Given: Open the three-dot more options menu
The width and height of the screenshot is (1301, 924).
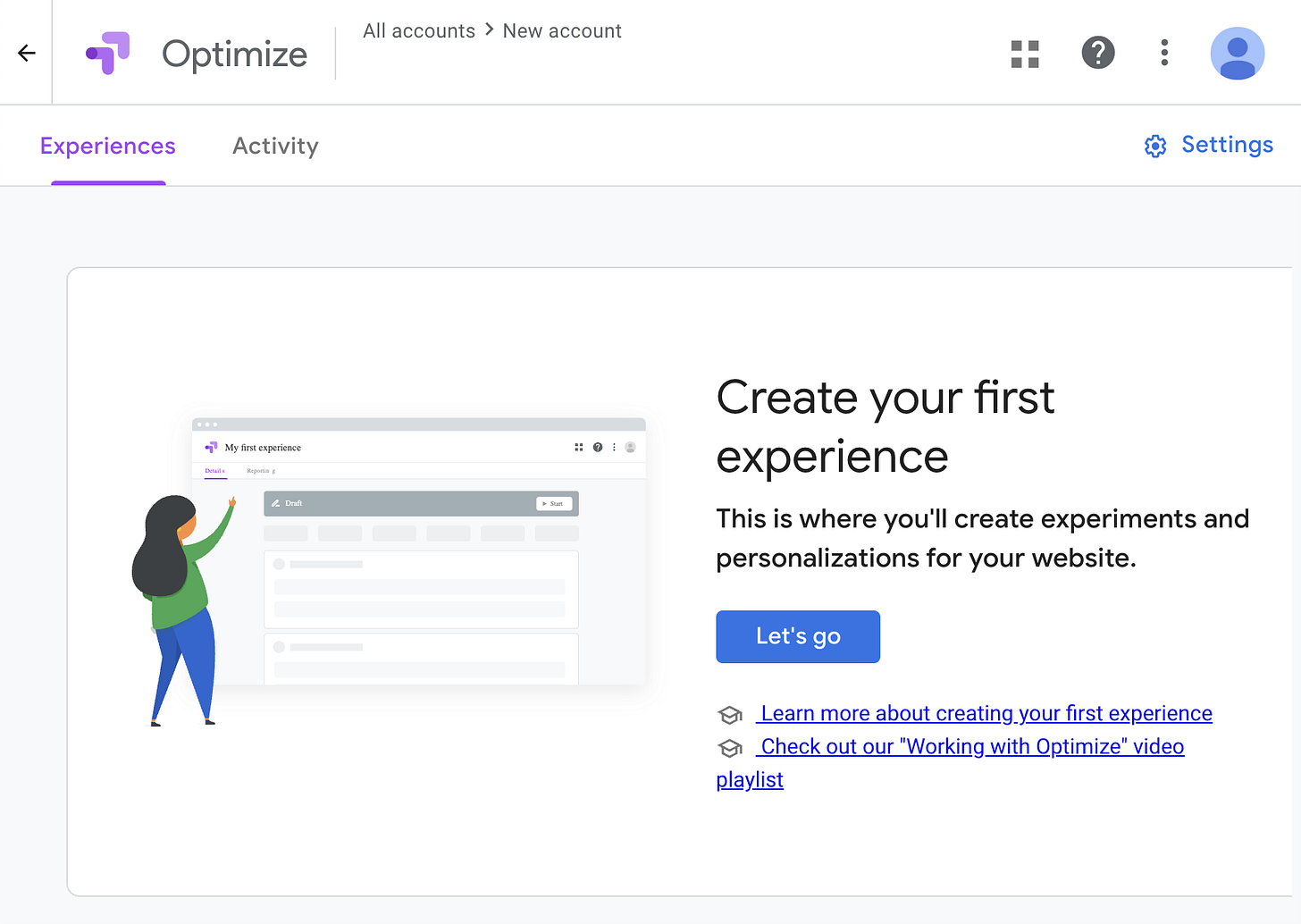Looking at the screenshot, I should coord(1164,53).
